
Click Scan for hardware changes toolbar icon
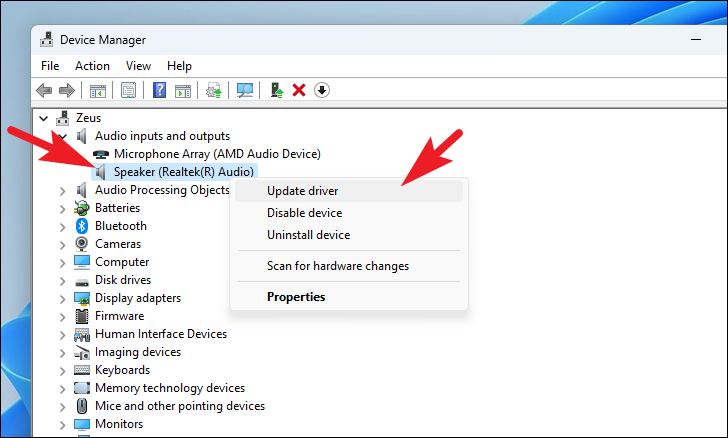pyautogui.click(x=245, y=90)
